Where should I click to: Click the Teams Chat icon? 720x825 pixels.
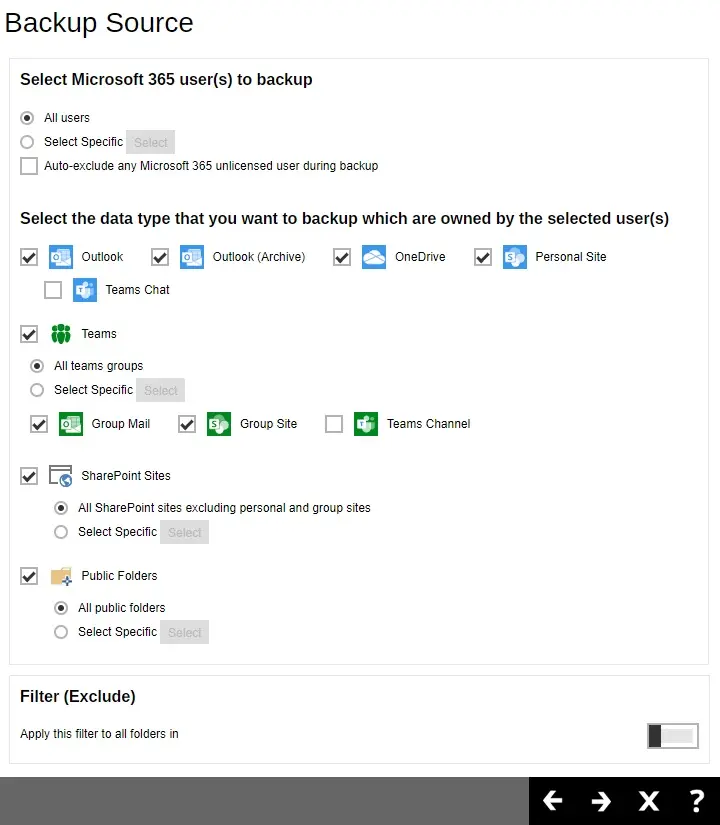click(x=85, y=290)
